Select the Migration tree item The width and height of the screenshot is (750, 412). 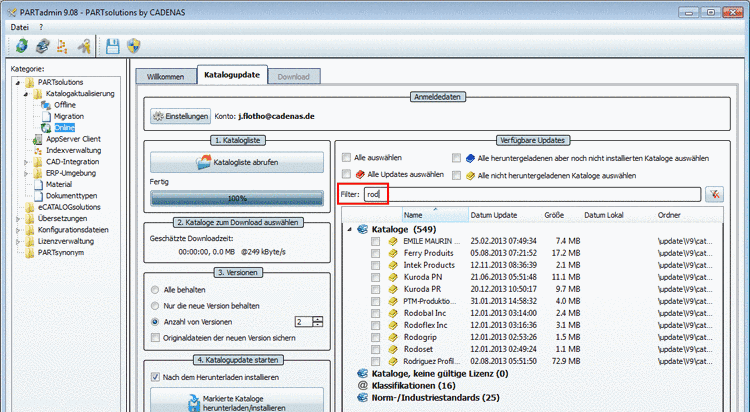pos(68,116)
